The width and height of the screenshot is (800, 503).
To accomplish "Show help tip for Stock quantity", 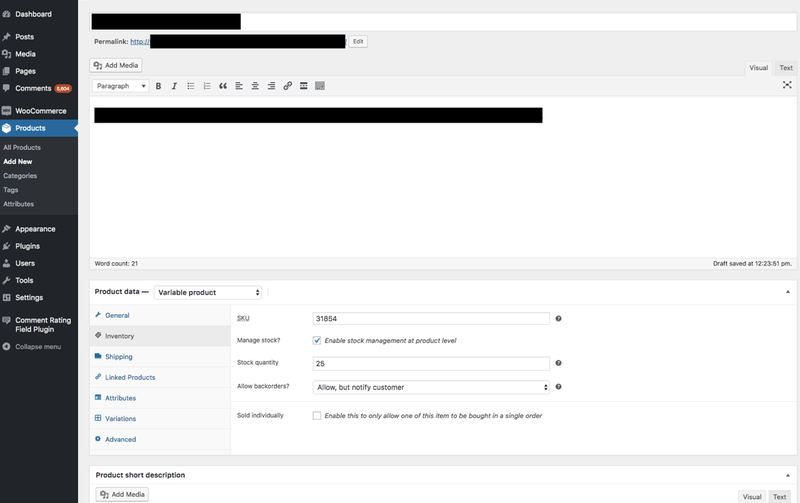I will 558,363.
